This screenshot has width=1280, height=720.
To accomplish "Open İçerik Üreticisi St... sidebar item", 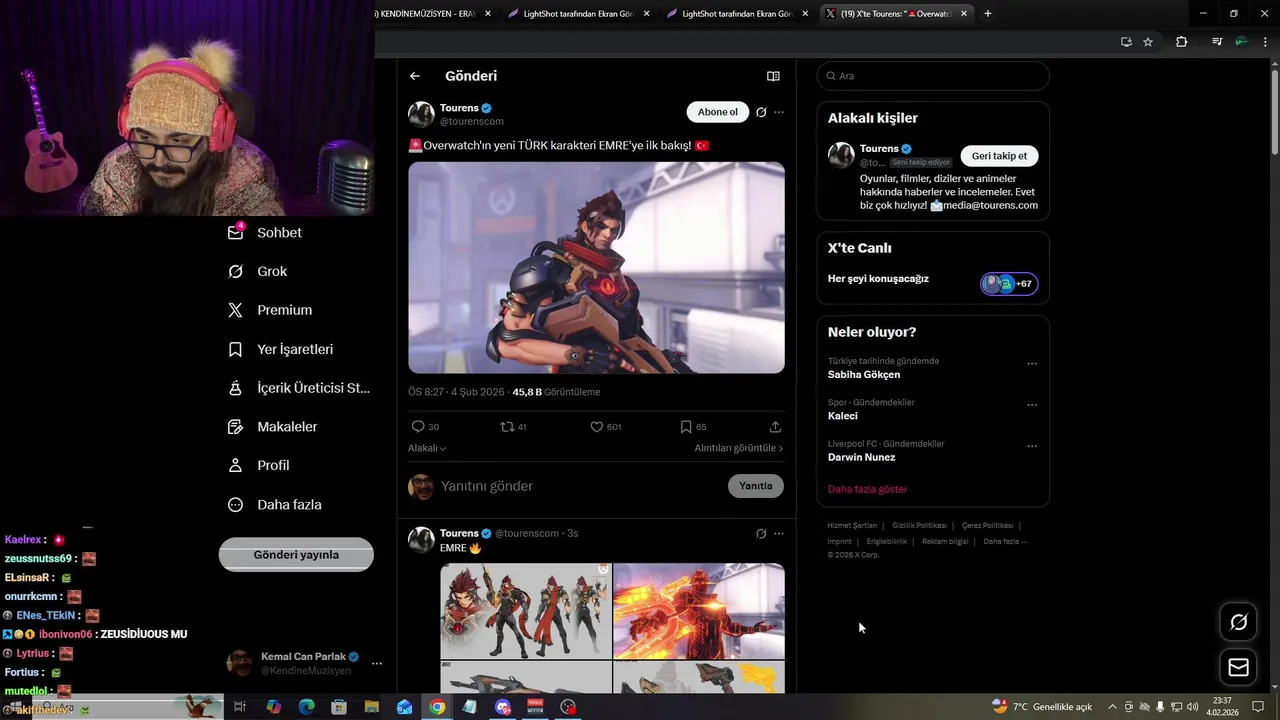I will (299, 388).
